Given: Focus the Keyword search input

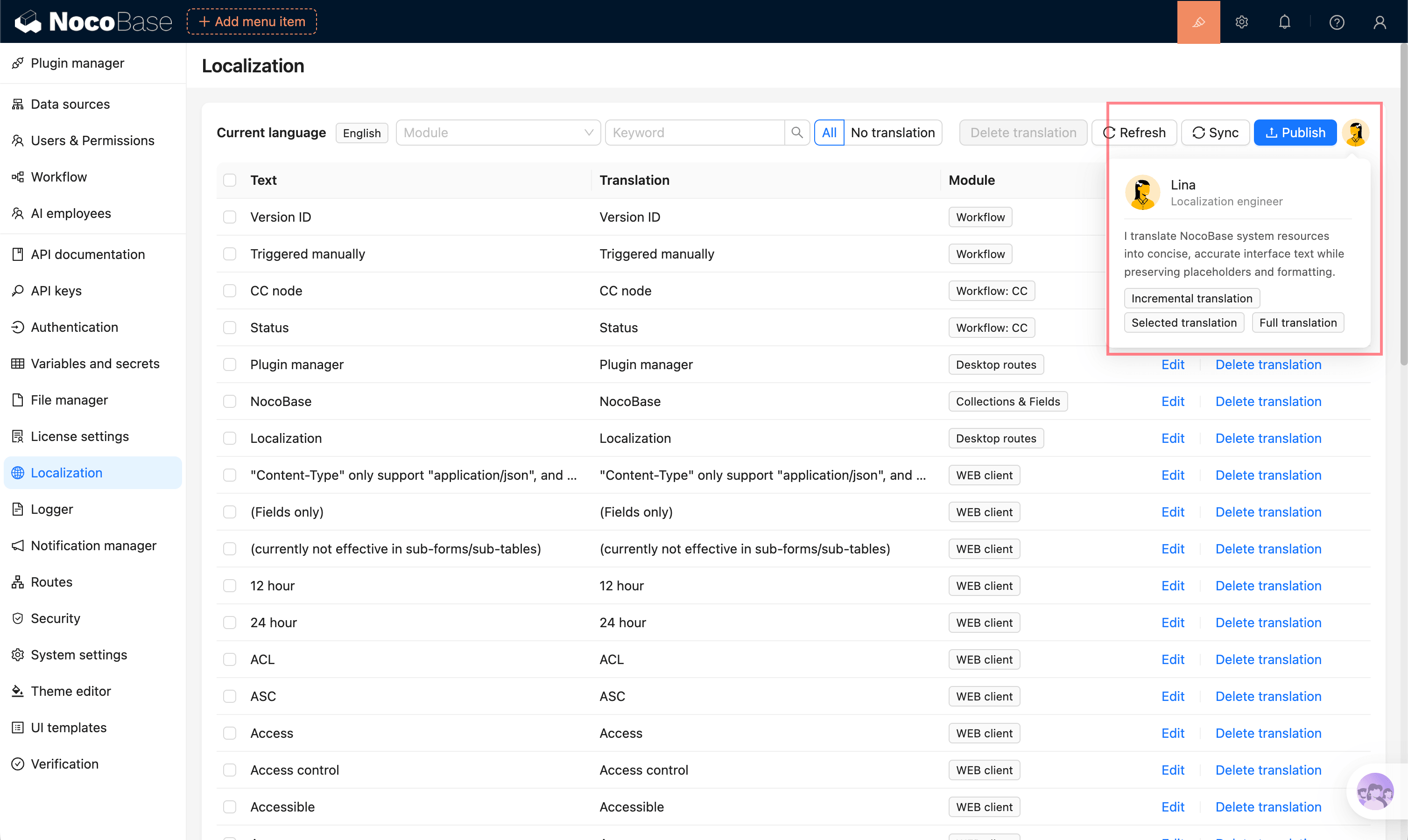Looking at the screenshot, I should [695, 133].
